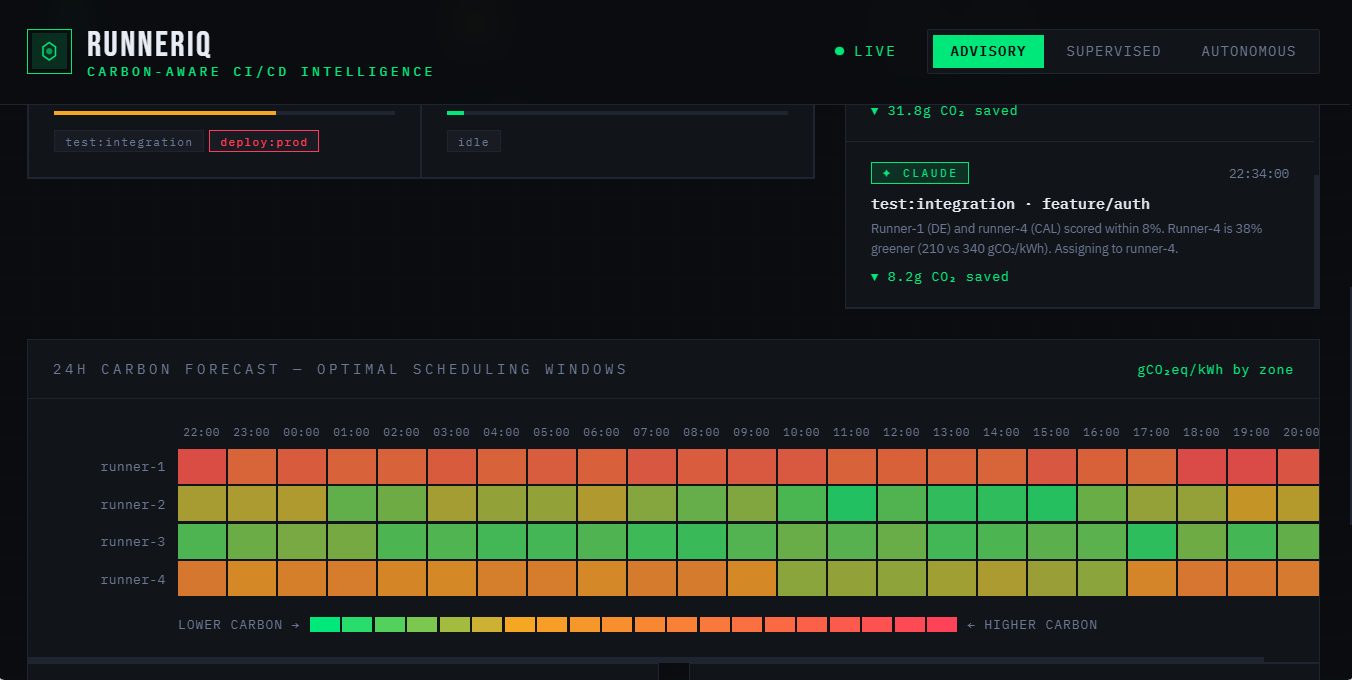Select runner-4 heatmap cell at 23:00
Screen dimensions: 1352x680
[252, 579]
